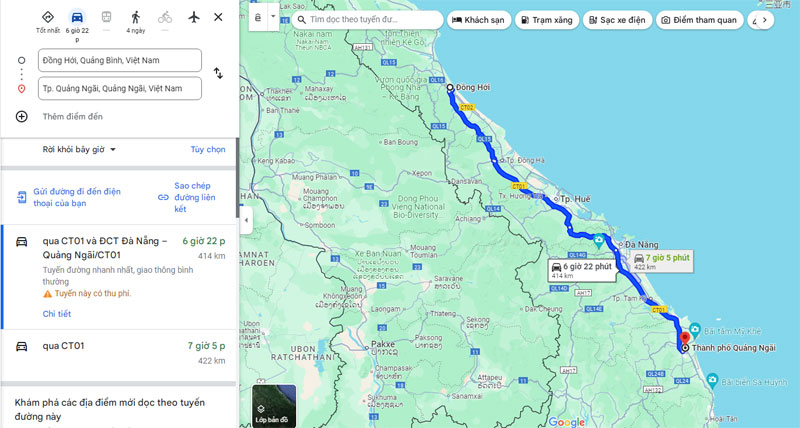The height and width of the screenshot is (428, 800).
Task: Expand the Rời khỏi bây giờ dropdown
Action: coord(80,149)
